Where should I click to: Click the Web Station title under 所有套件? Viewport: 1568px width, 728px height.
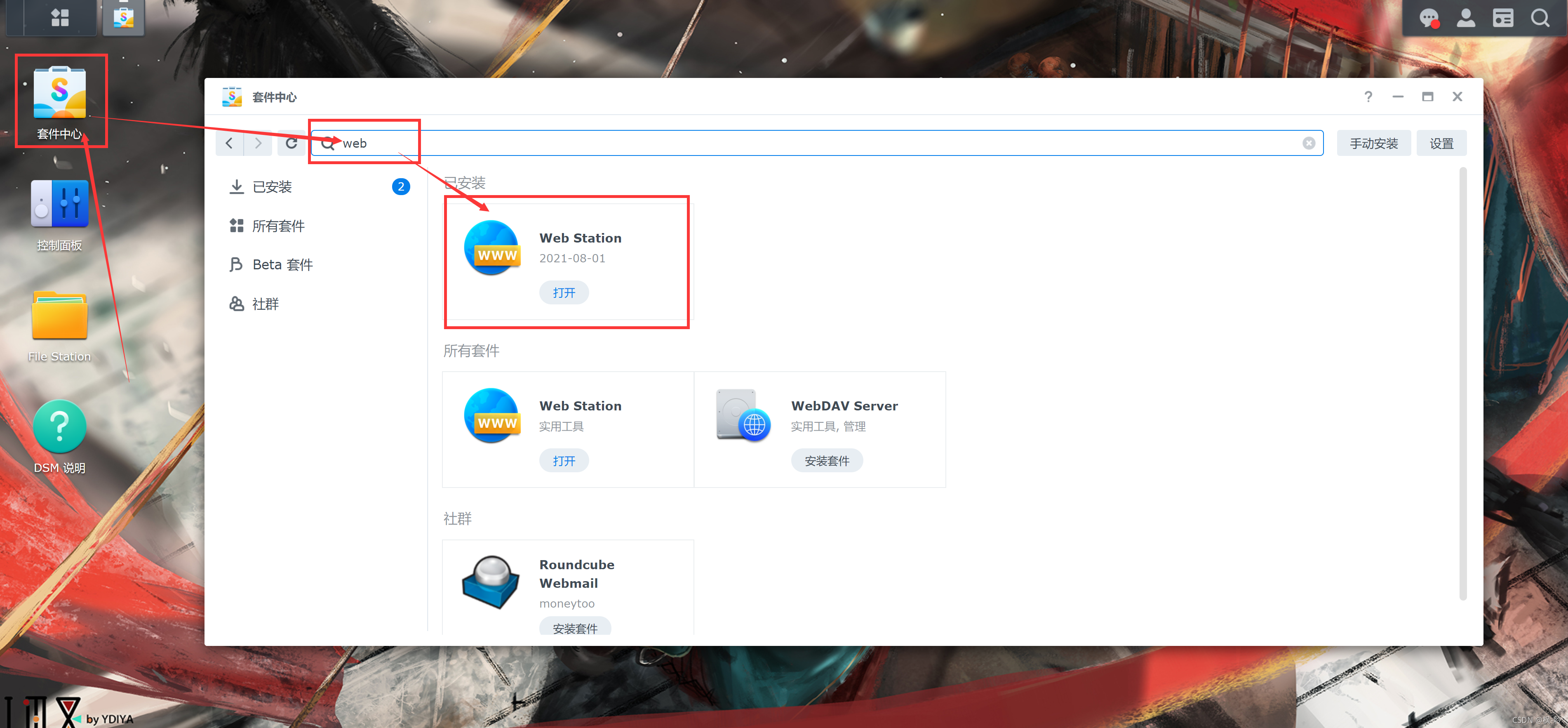580,406
